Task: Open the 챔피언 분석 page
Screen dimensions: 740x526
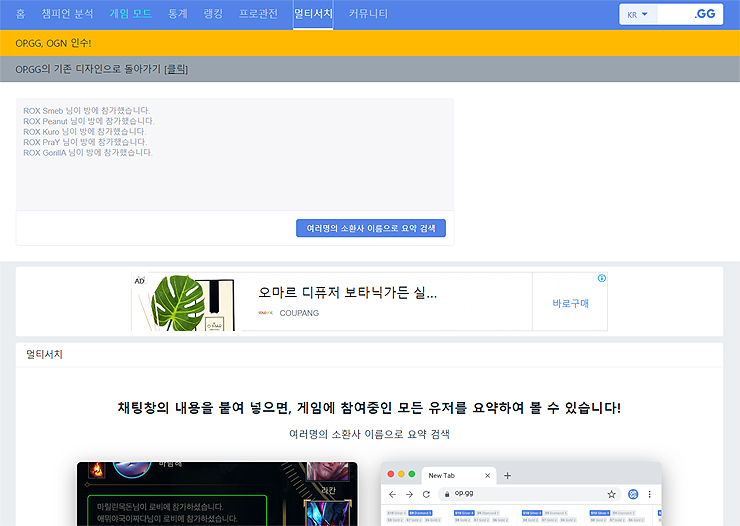Action: coord(67,14)
